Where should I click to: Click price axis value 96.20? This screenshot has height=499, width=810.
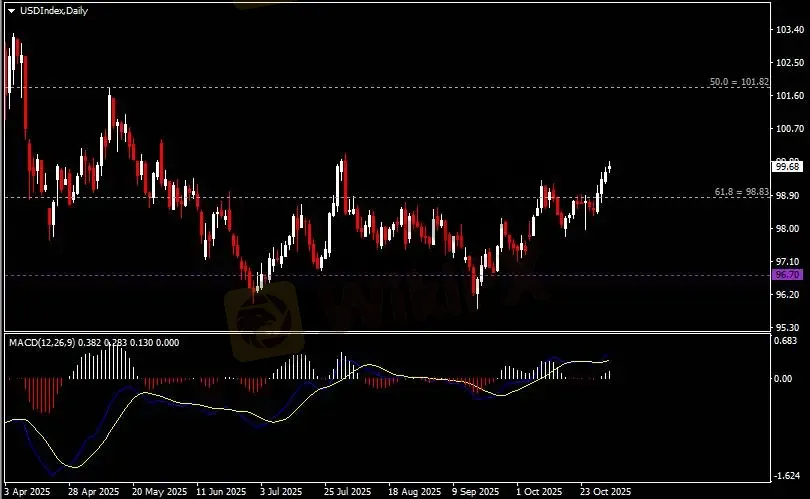pyautogui.click(x=788, y=294)
